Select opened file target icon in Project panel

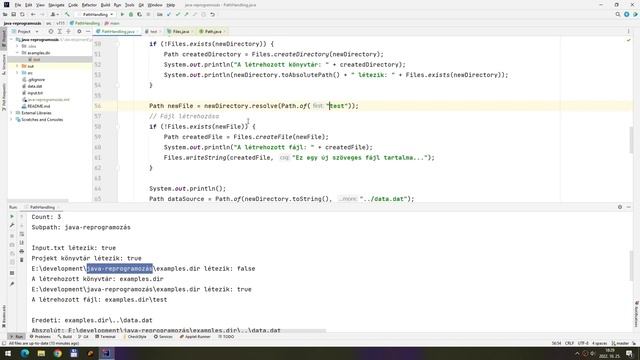51,31
